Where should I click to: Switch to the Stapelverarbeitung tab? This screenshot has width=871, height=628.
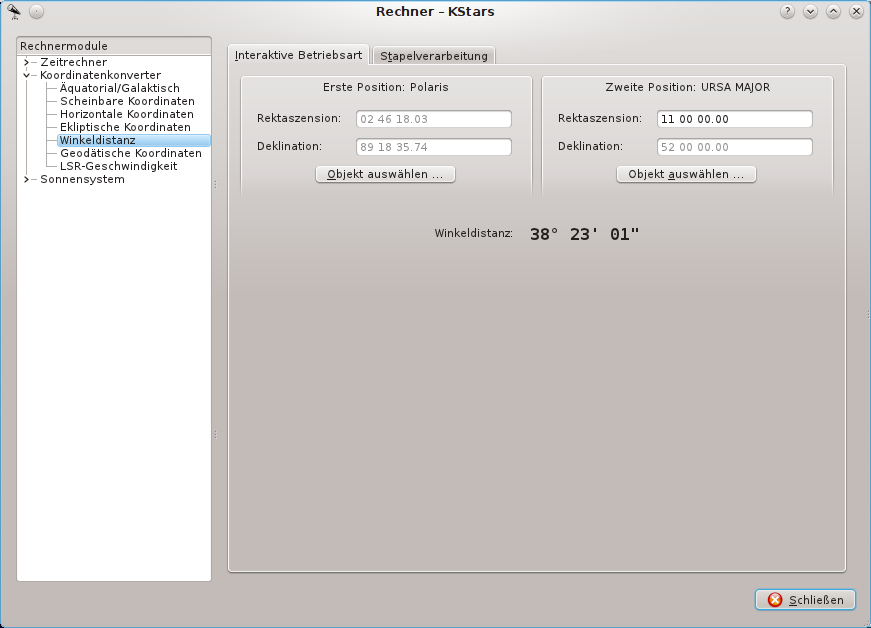point(434,56)
